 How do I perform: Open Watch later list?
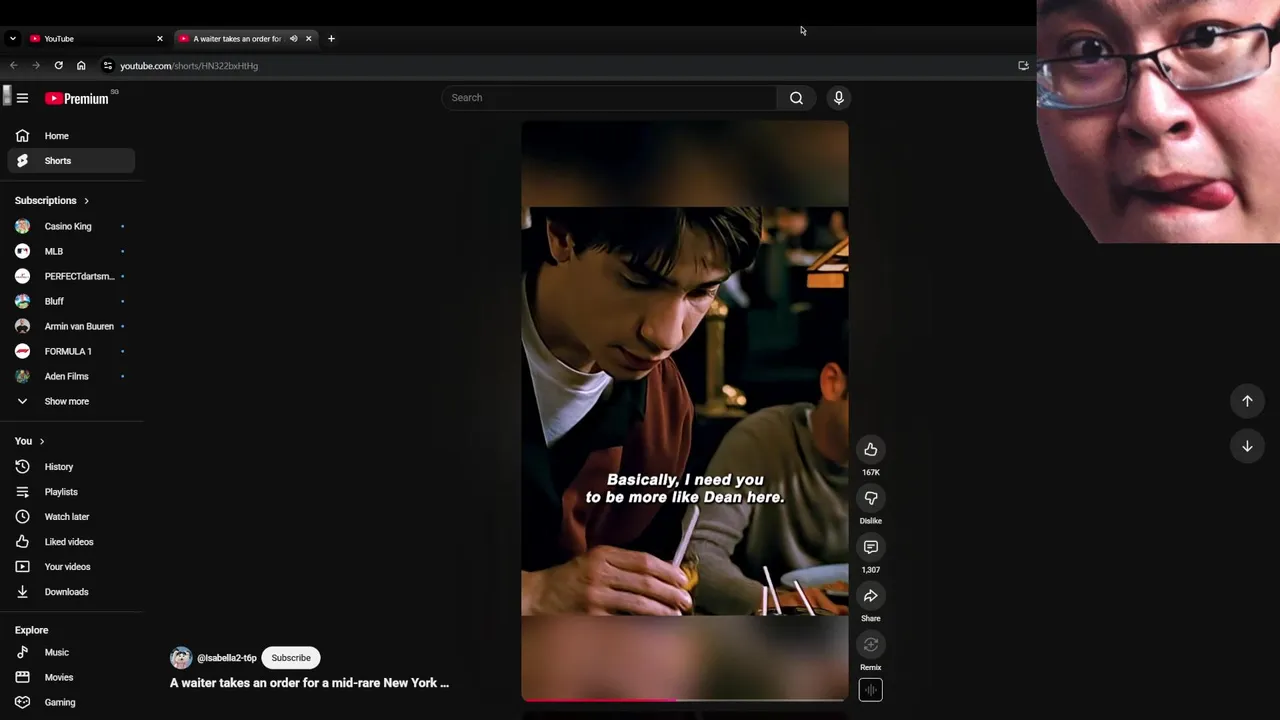68,517
